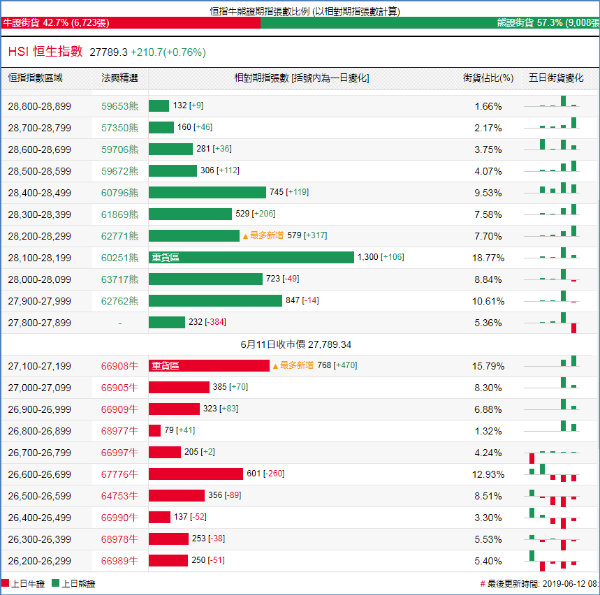Click the 27,100-27,199 range label
The image size is (600, 595).
pos(39,366)
